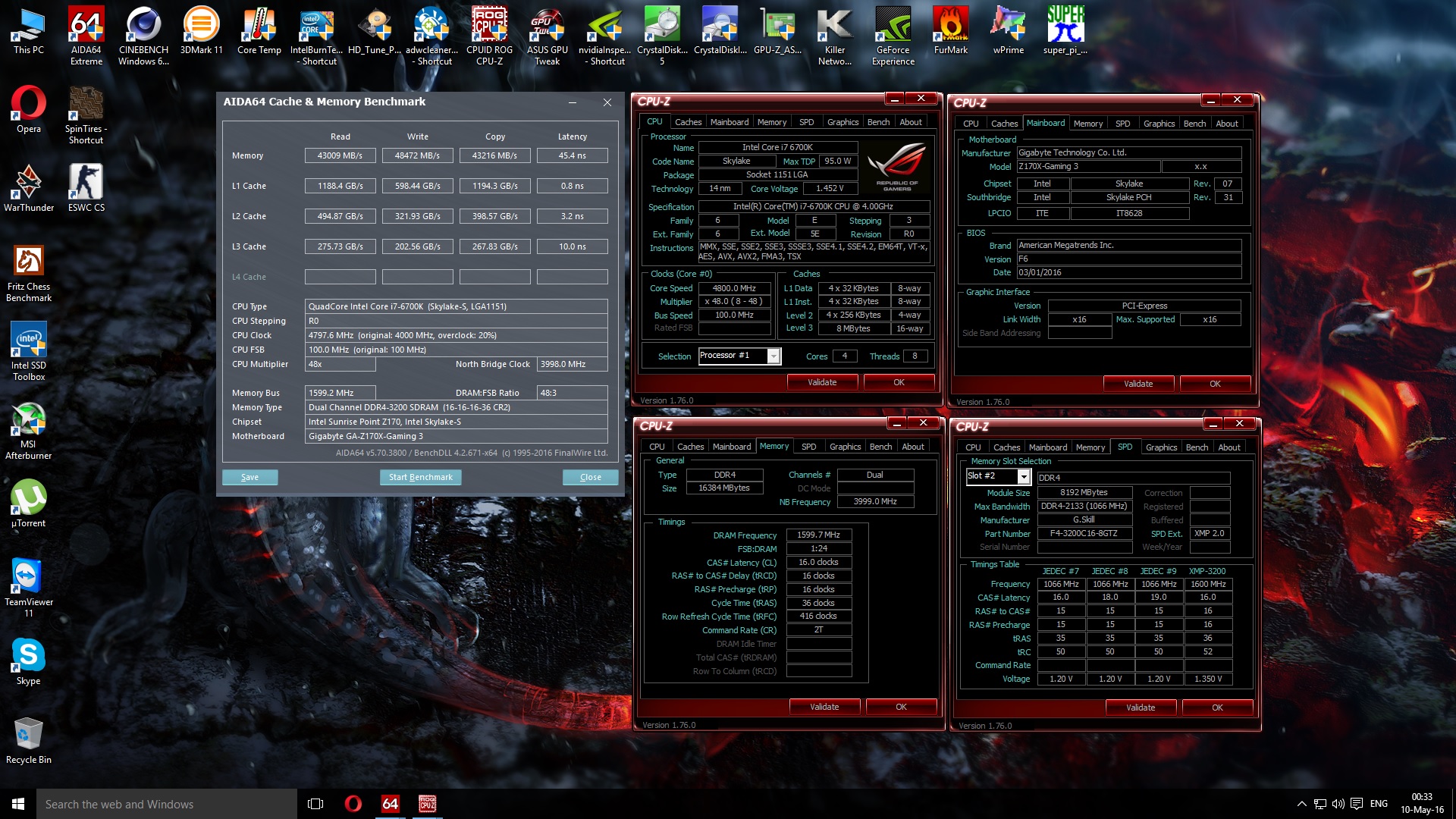Open the Bench tab in the Mainboard CPU-Z window
This screenshot has width=1456, height=819.
[1194, 124]
